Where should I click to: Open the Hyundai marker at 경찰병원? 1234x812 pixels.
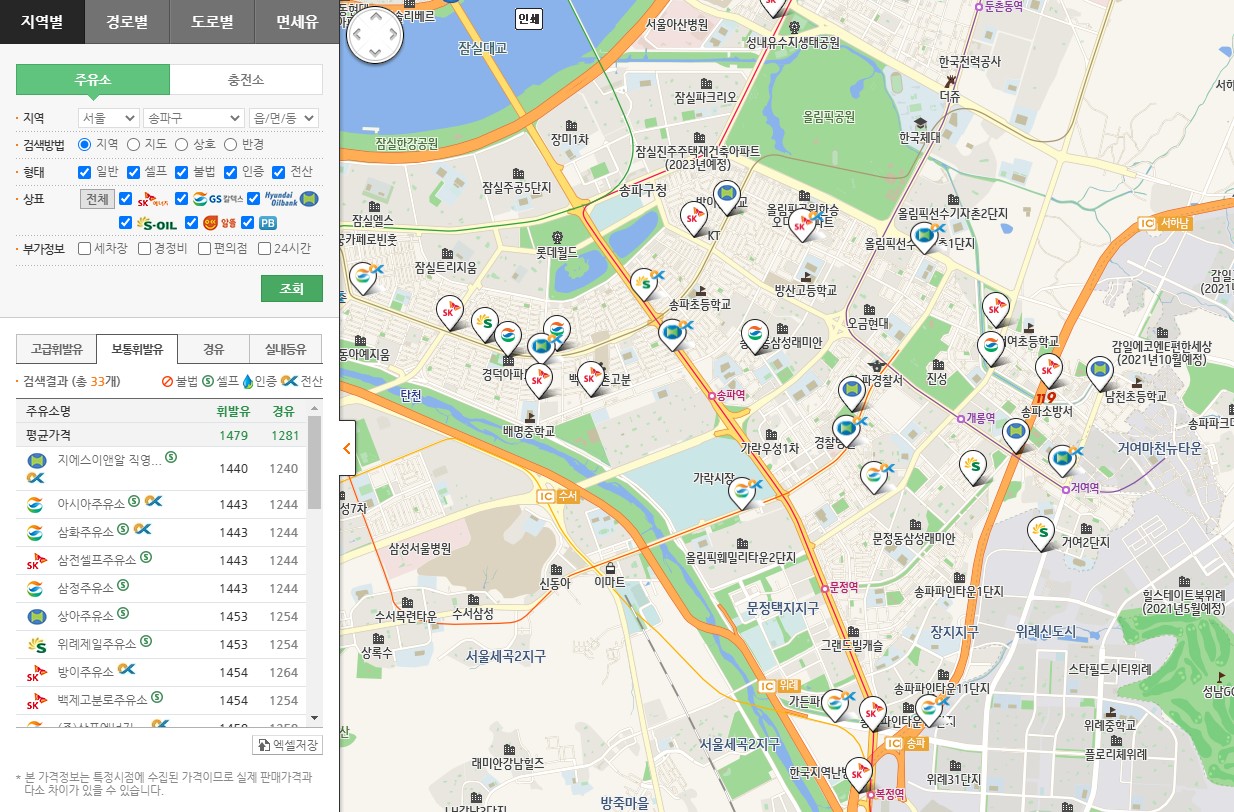(846, 430)
